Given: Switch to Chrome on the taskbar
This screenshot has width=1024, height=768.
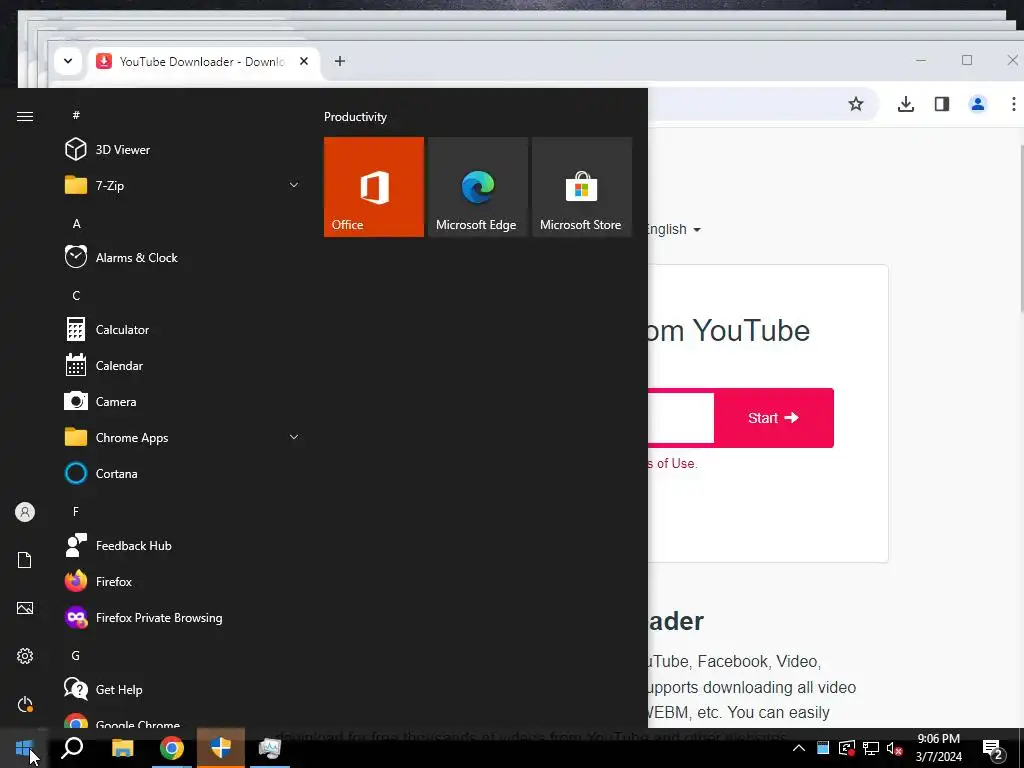Looking at the screenshot, I should (172, 748).
